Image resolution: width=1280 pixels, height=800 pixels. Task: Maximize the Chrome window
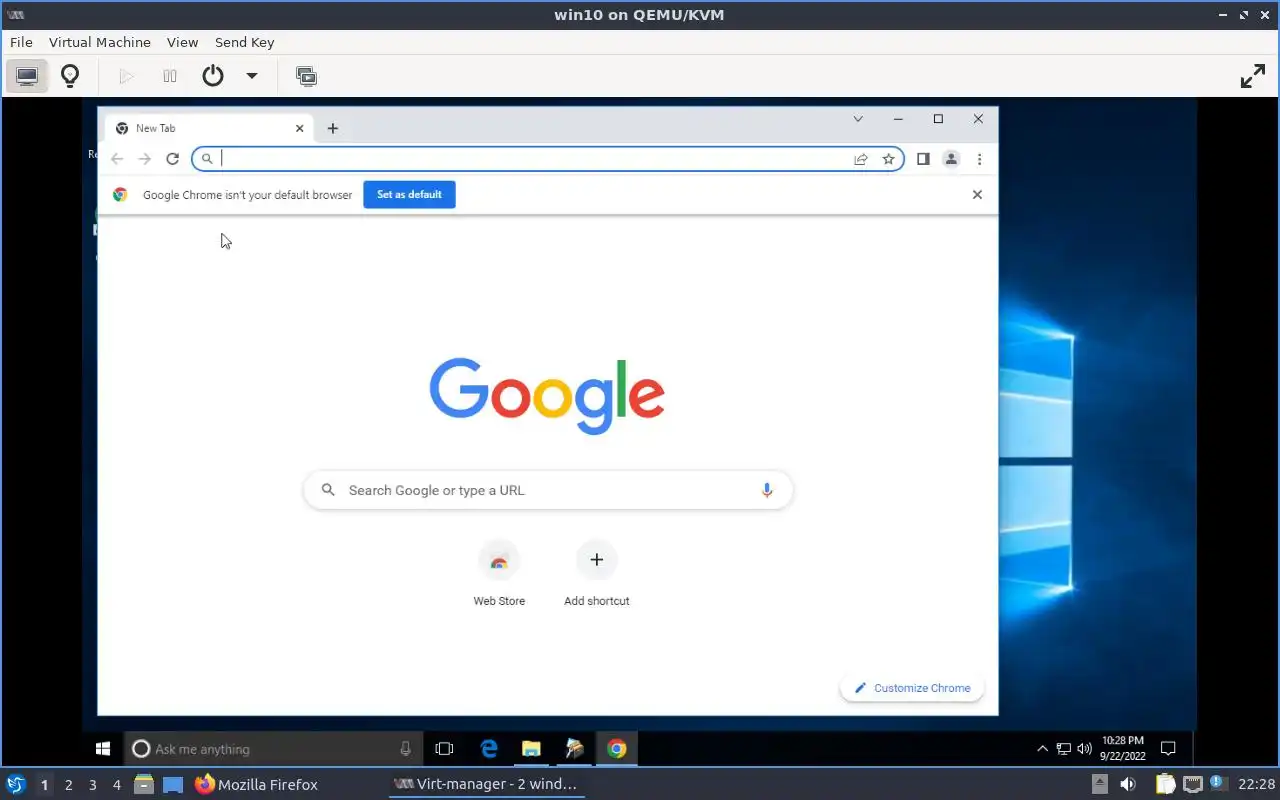tap(938, 119)
